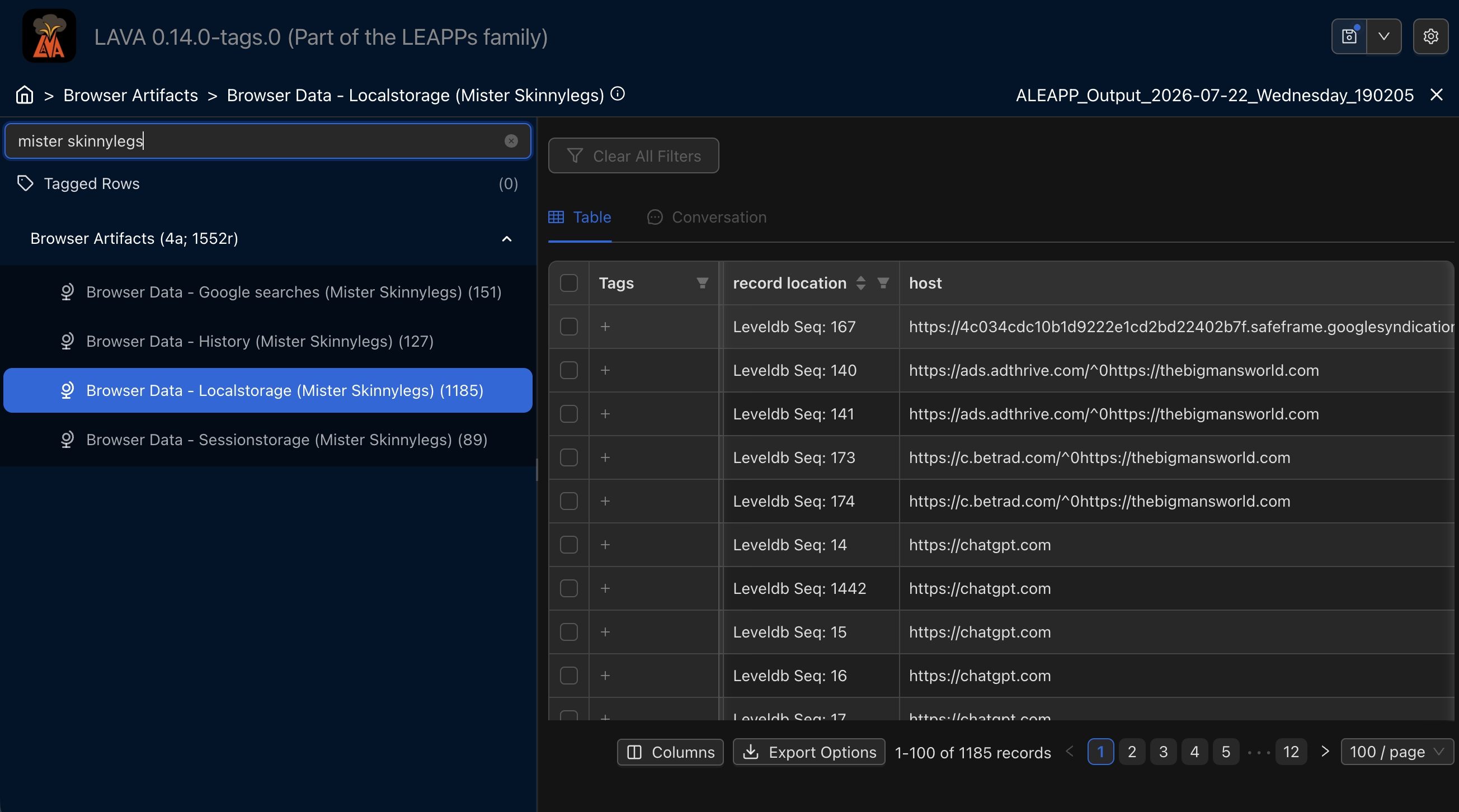Clear the search field with the x icon
The width and height of the screenshot is (1459, 812).
coord(511,141)
